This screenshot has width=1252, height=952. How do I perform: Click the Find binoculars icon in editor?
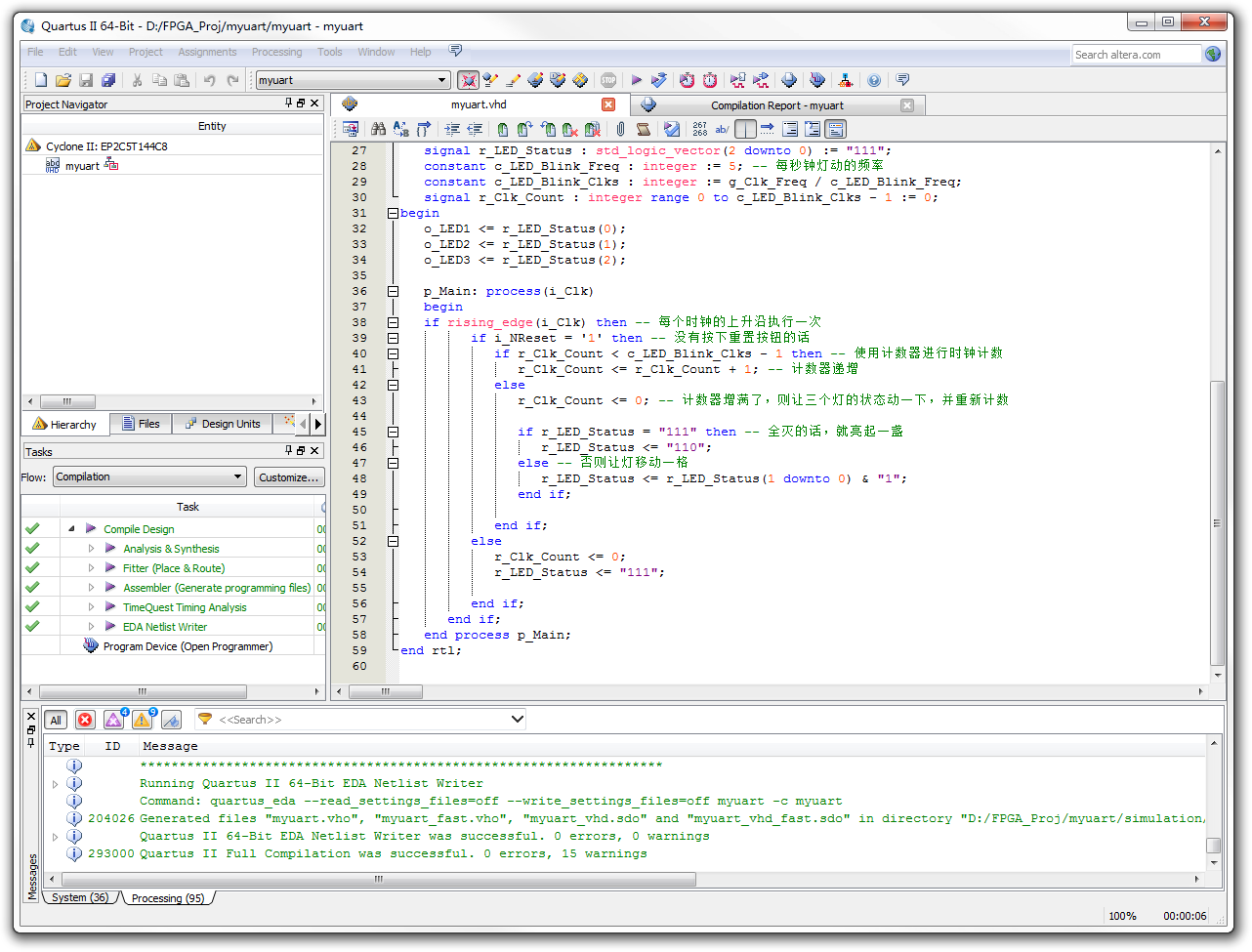tap(378, 129)
